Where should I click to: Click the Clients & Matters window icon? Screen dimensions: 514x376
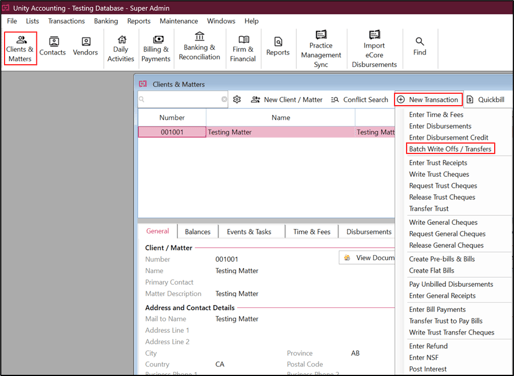tap(143, 84)
